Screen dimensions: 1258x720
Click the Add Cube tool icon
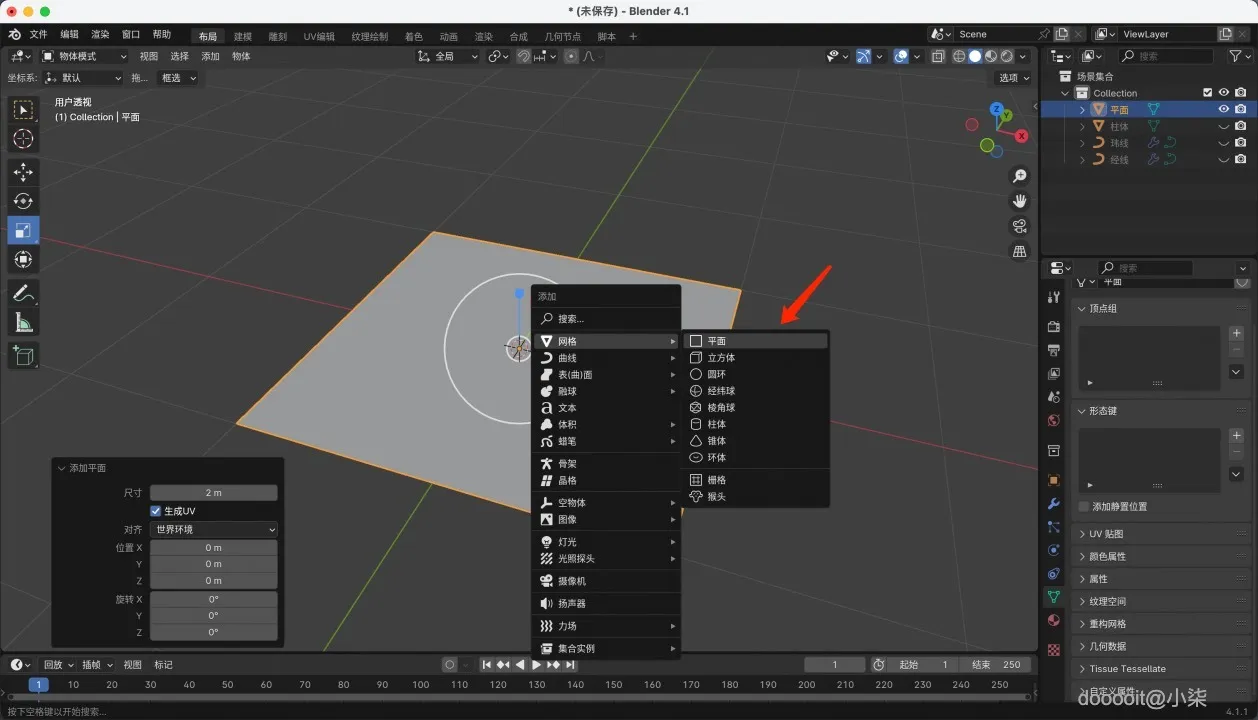23,355
